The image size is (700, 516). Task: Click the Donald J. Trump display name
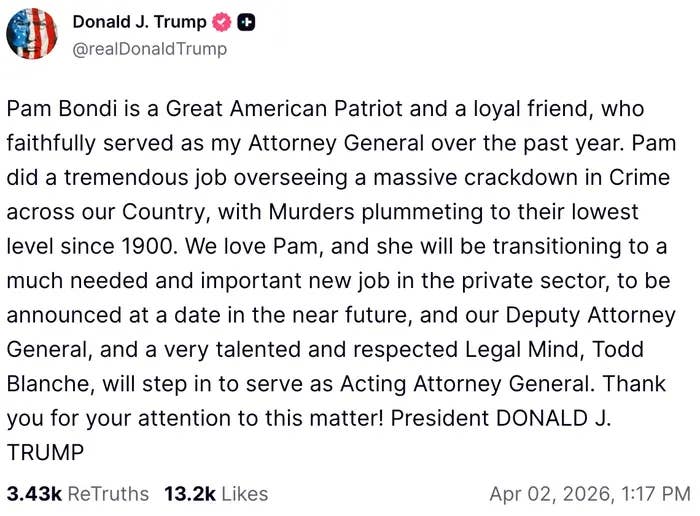tap(139, 22)
